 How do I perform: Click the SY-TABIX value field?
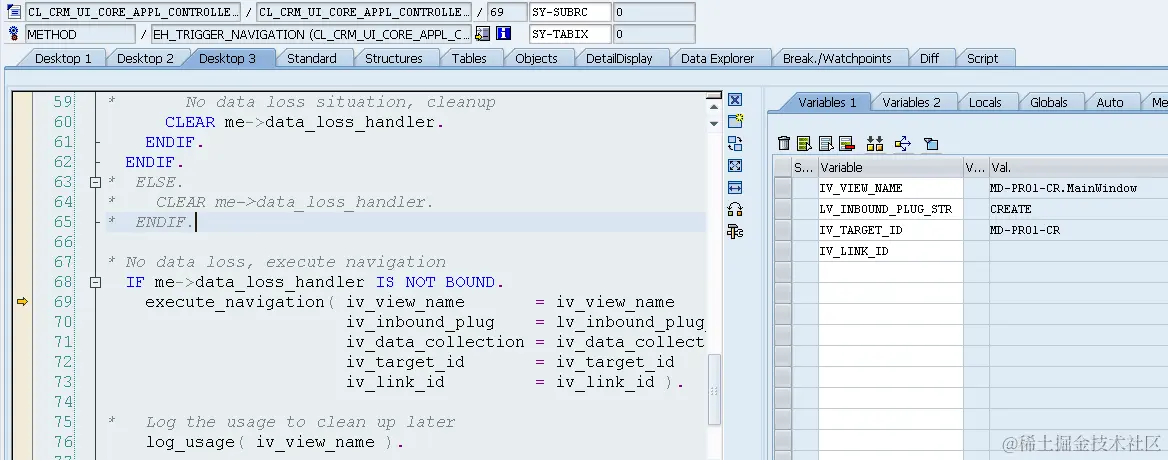click(x=653, y=33)
